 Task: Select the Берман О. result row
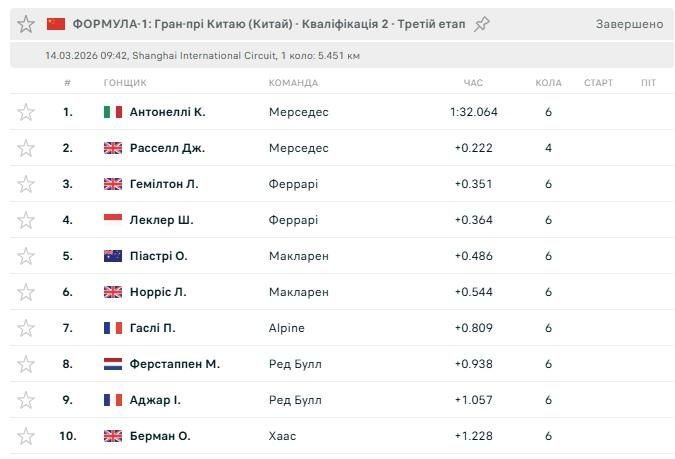(340, 436)
